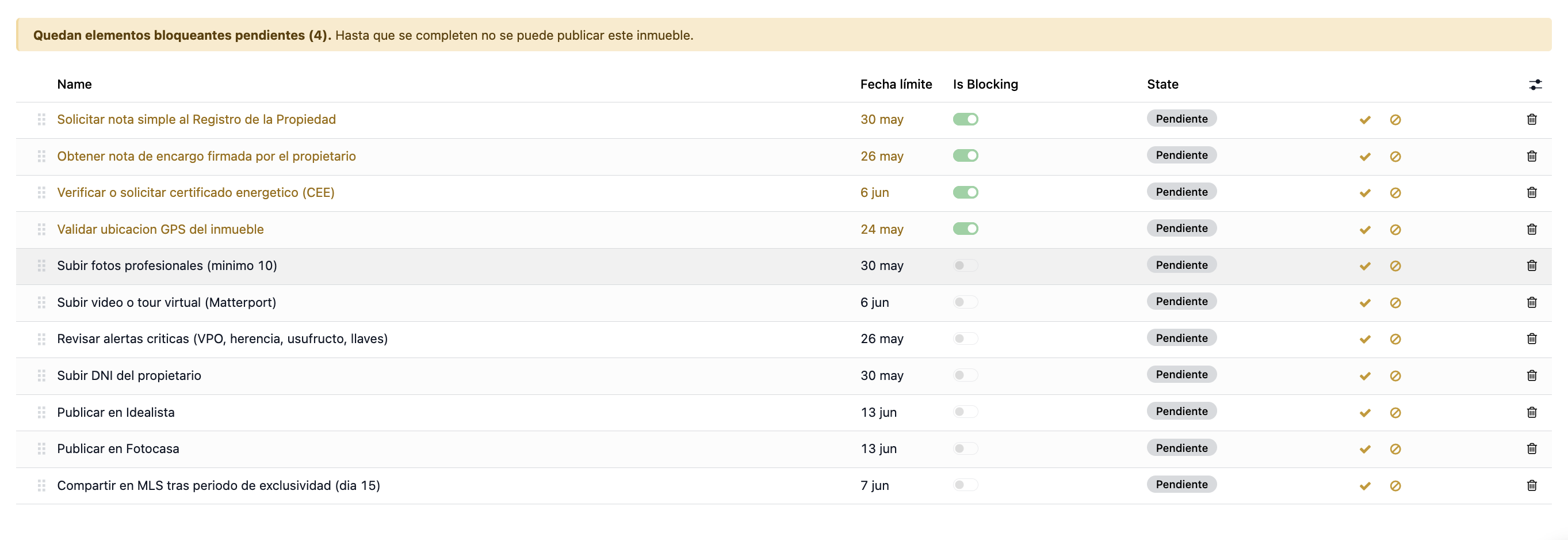This screenshot has width=1568, height=540.
Task: Sort by the 'Is Blocking' column header
Action: click(985, 84)
